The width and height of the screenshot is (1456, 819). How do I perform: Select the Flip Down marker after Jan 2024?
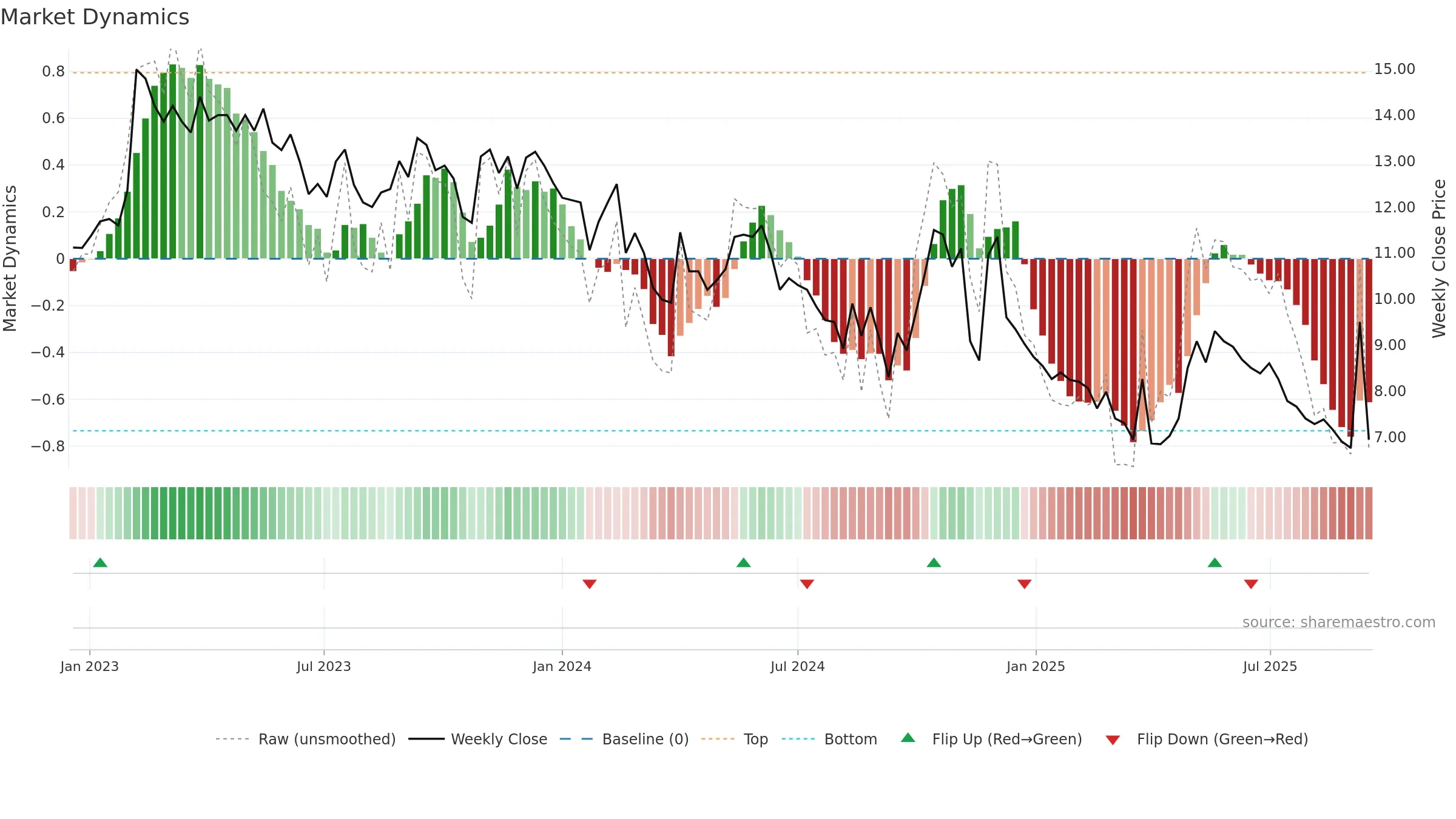(590, 584)
